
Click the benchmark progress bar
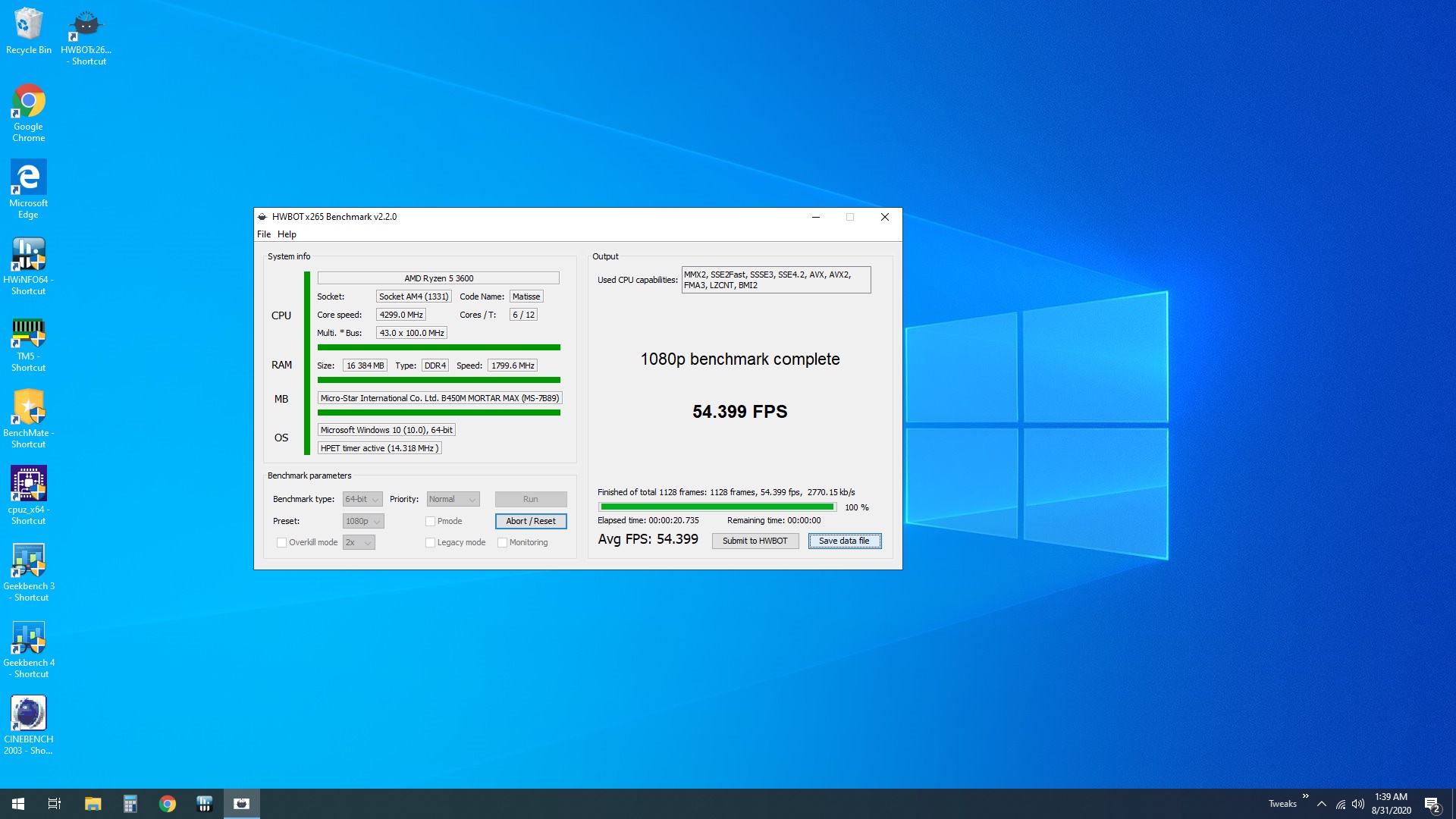tap(717, 507)
